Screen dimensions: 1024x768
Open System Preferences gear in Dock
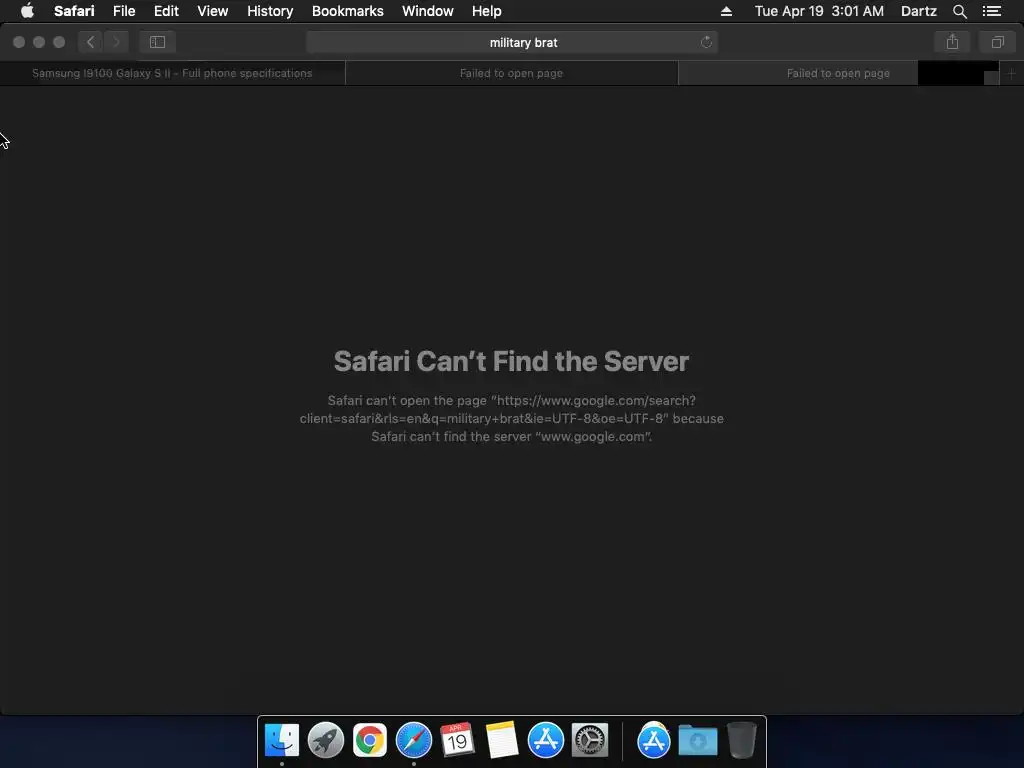tap(590, 741)
